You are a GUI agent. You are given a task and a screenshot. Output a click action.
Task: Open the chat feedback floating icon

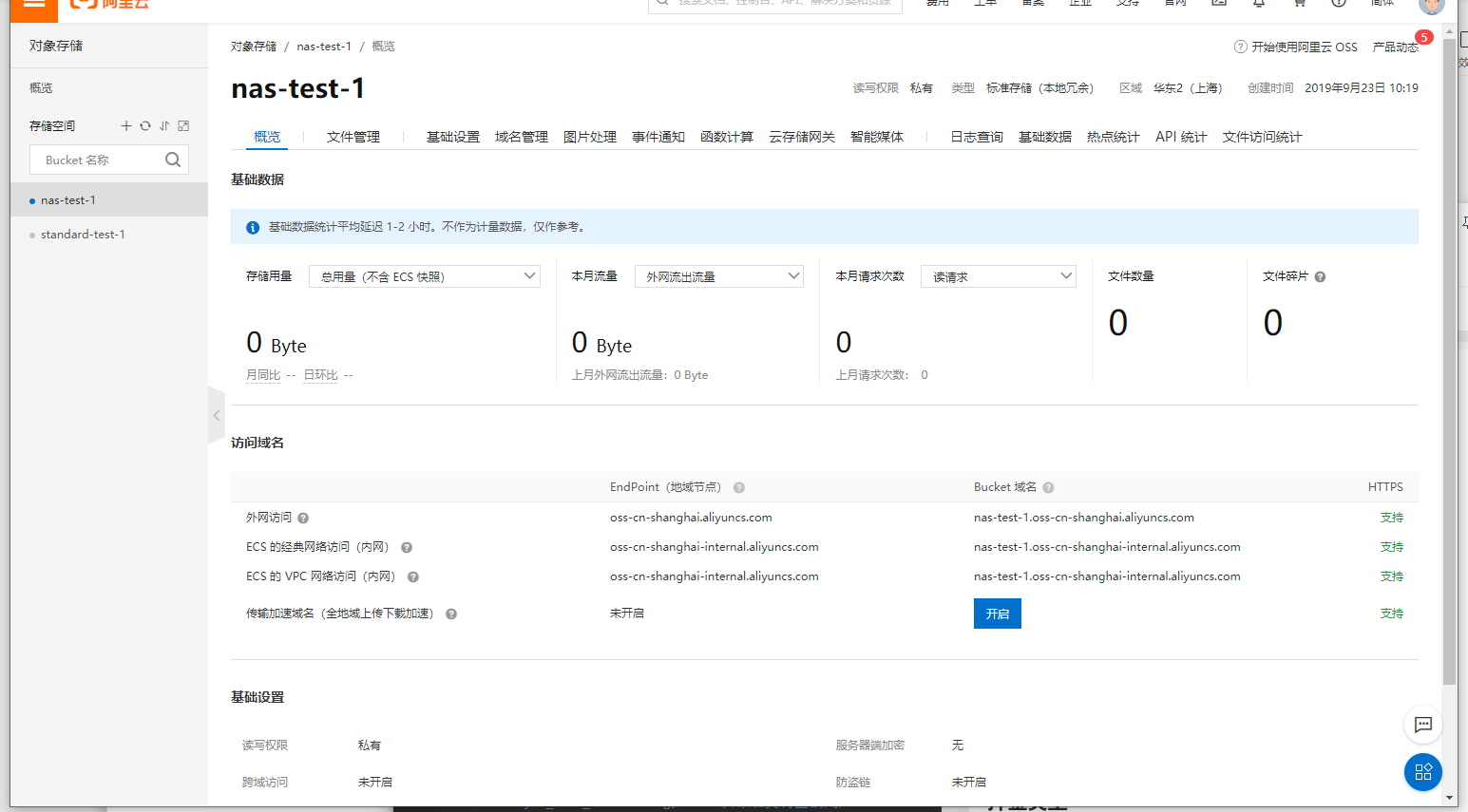coord(1423,725)
